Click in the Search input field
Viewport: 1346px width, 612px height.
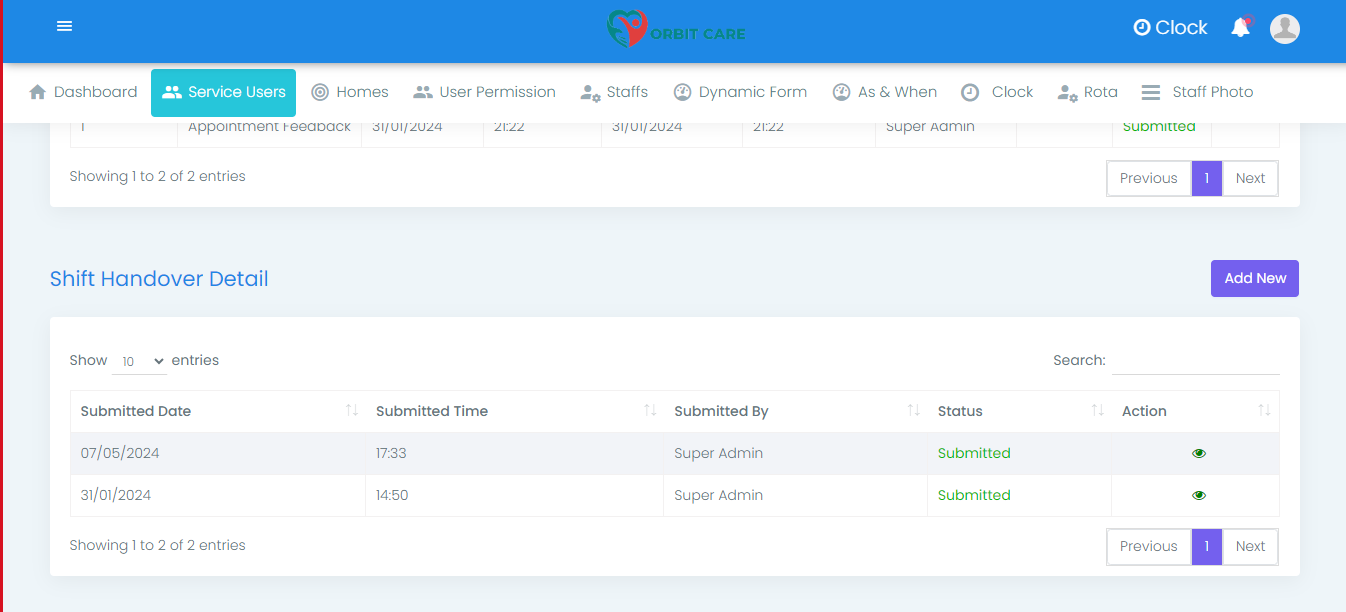click(x=1195, y=360)
